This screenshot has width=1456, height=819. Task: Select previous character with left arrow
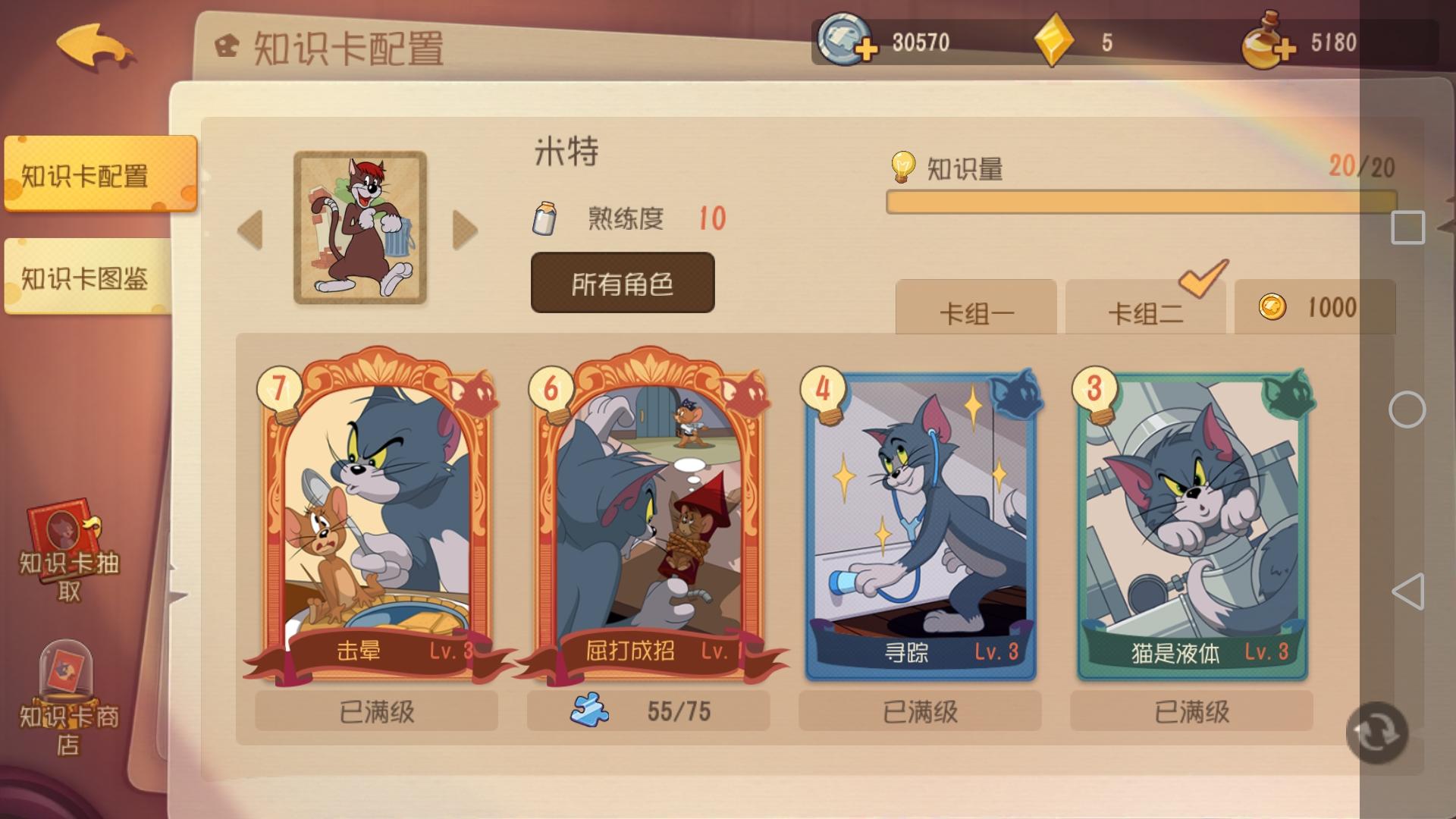click(x=250, y=230)
